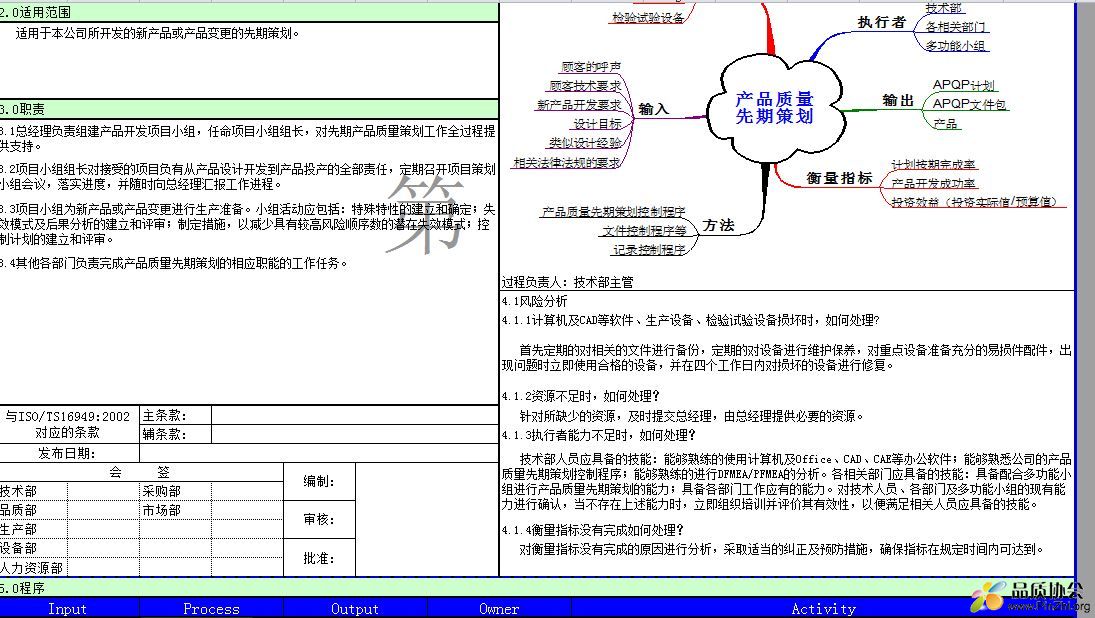Click the "相关法律法规的要求" mind map node
The image size is (1095, 618).
click(x=567, y=162)
